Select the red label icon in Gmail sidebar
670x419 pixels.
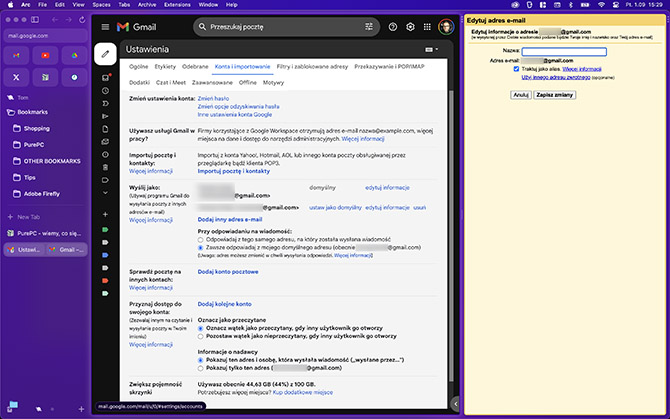pyautogui.click(x=105, y=281)
